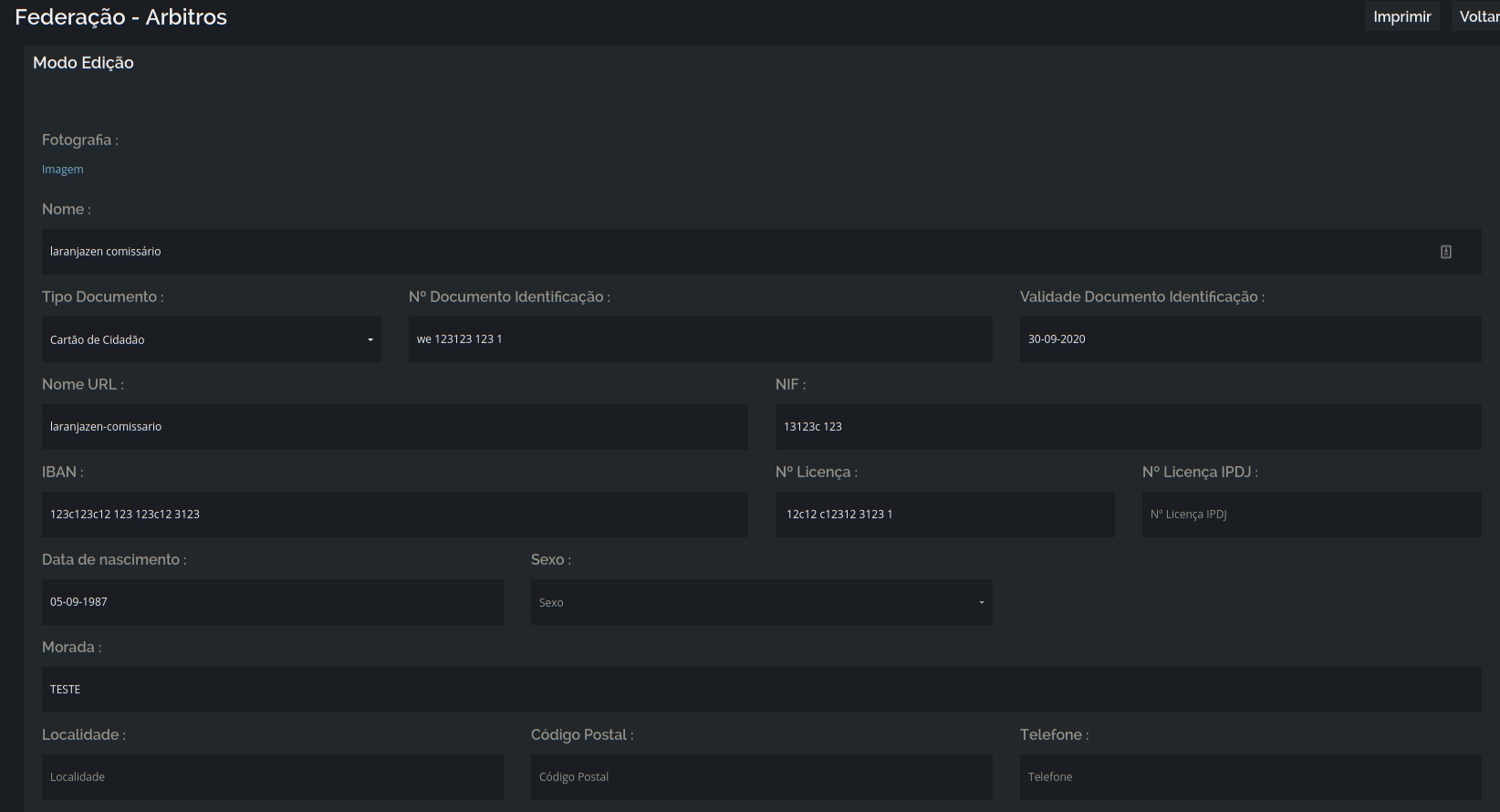Click the Tipo Documento label
The height and width of the screenshot is (812, 1500).
(103, 297)
